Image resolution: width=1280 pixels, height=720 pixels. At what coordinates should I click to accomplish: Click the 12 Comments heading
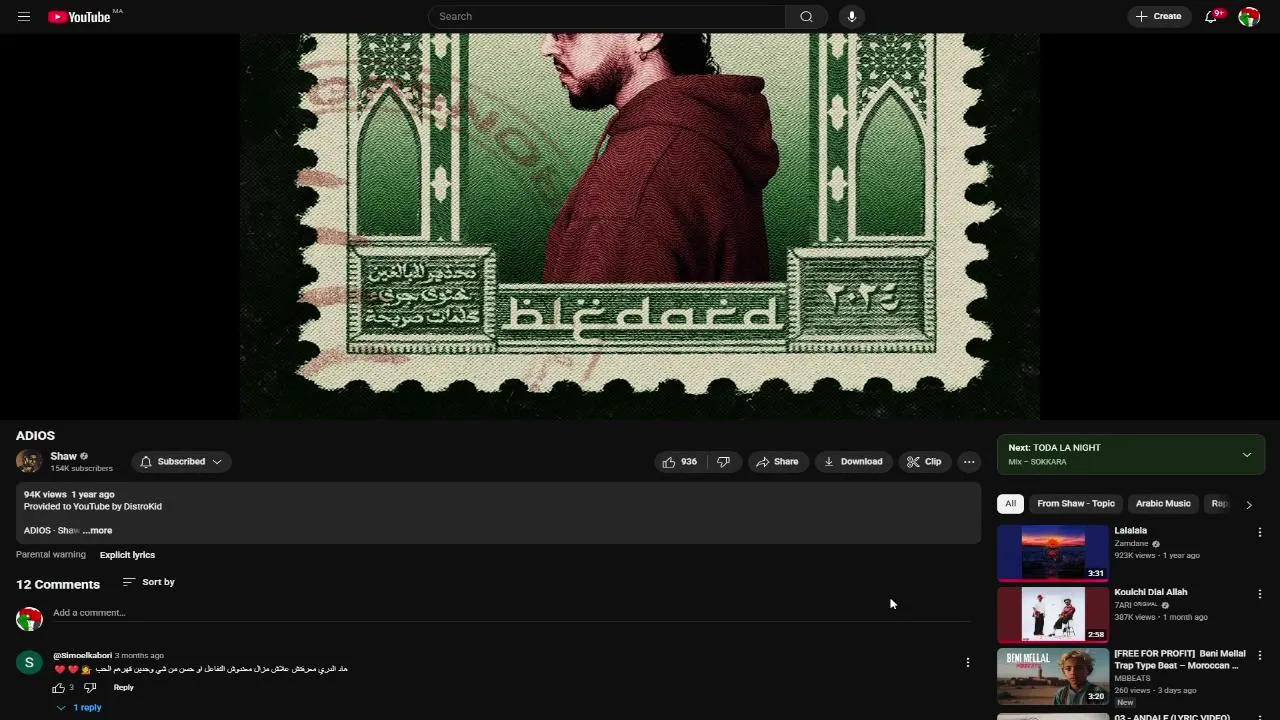point(58,585)
